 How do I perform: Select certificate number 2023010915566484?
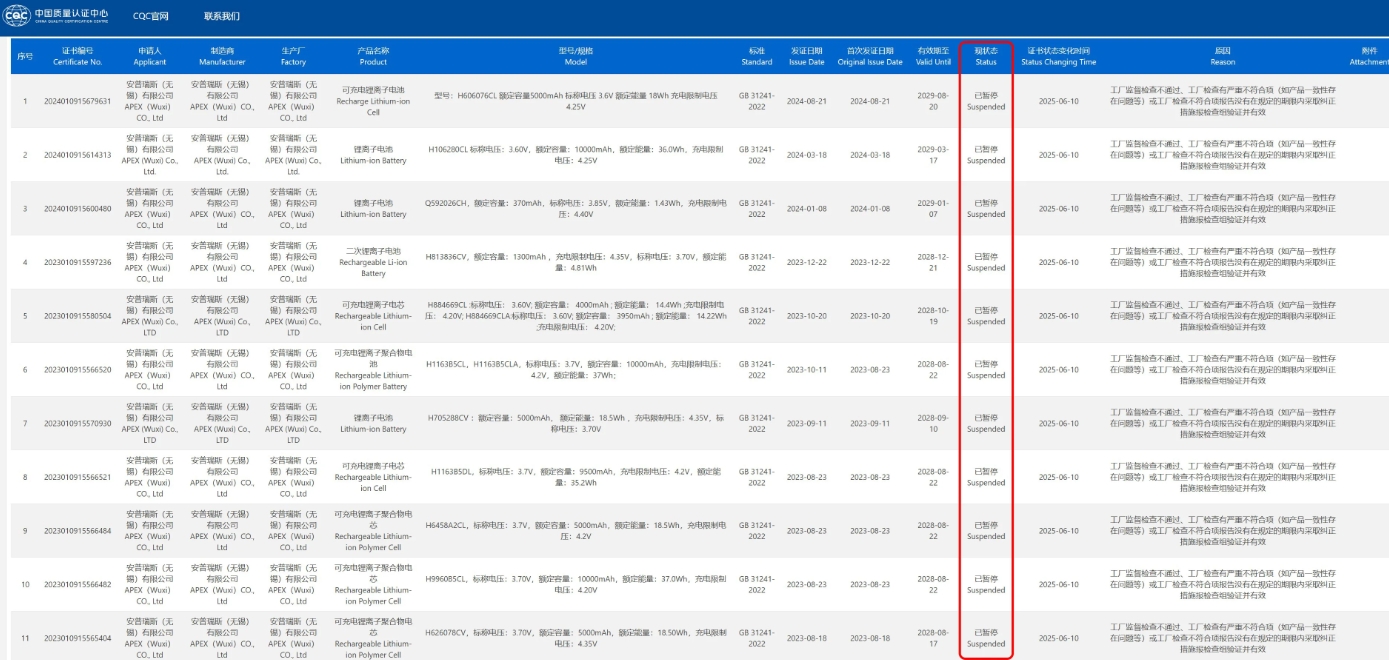tap(78, 531)
